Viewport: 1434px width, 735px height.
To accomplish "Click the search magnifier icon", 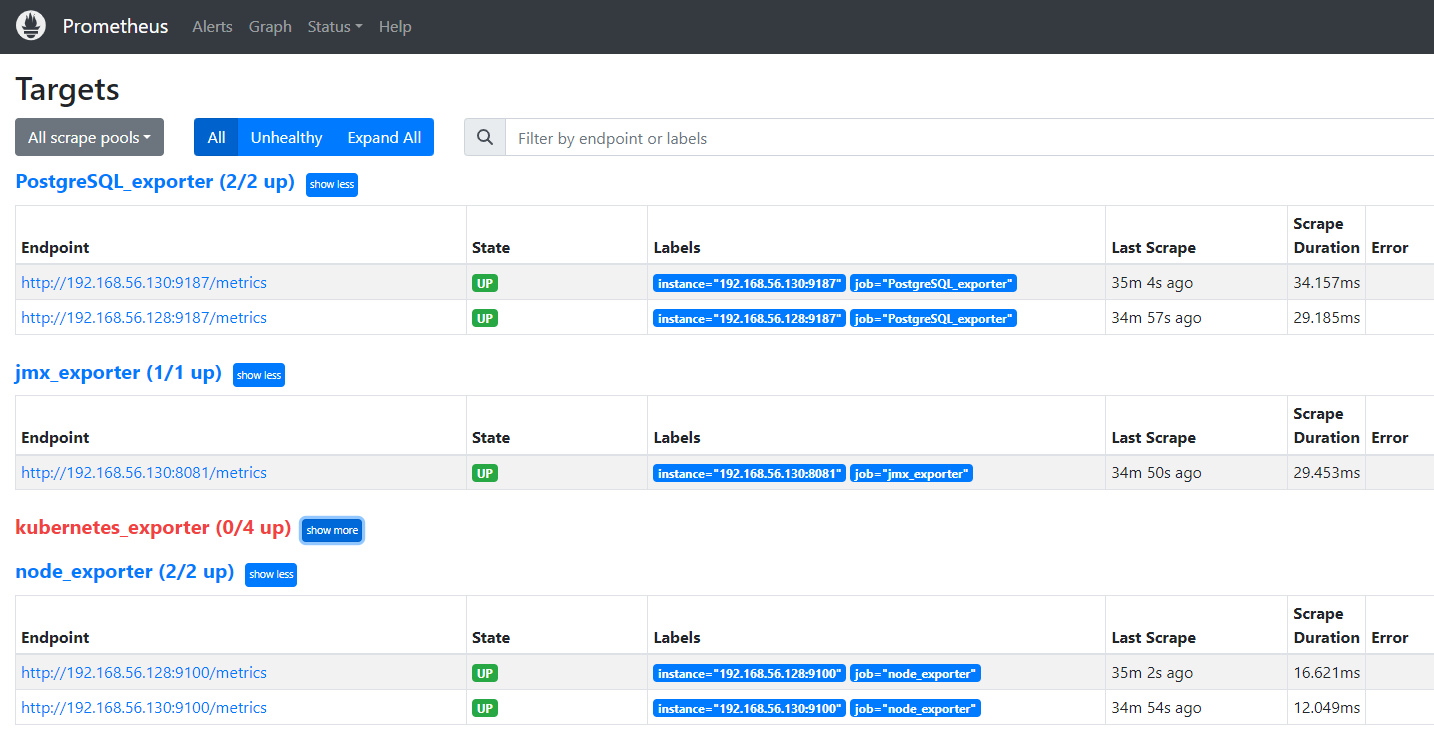I will click(485, 138).
